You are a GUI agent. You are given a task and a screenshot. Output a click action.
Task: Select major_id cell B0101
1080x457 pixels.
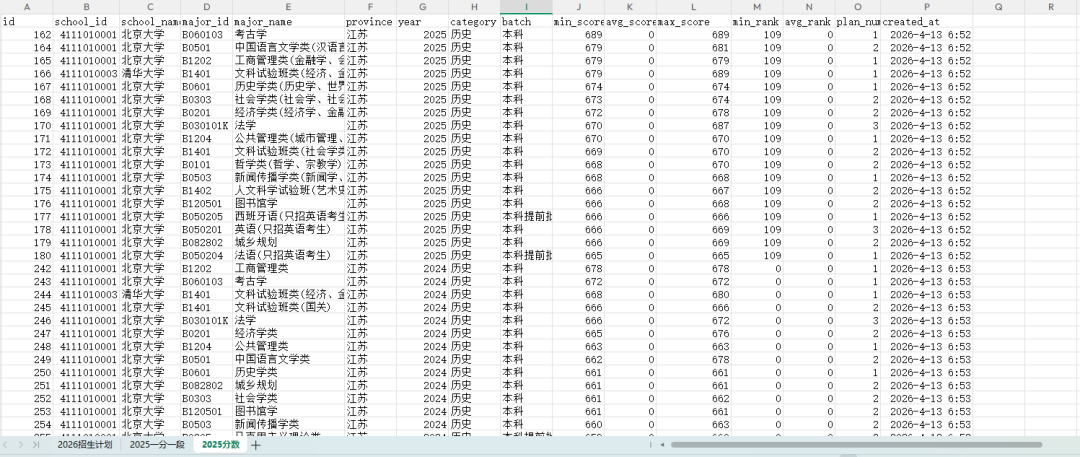tap(207, 165)
